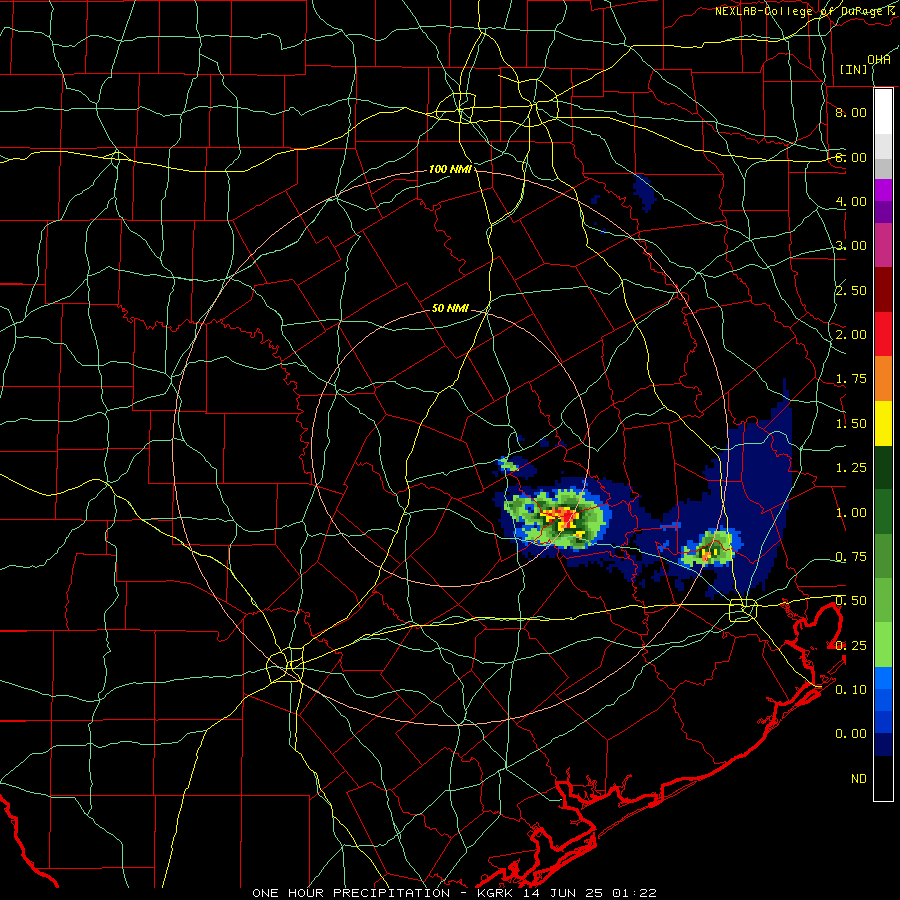Viewport: 900px width, 900px height.
Task: Click the ND legend label
Action: [x=859, y=779]
